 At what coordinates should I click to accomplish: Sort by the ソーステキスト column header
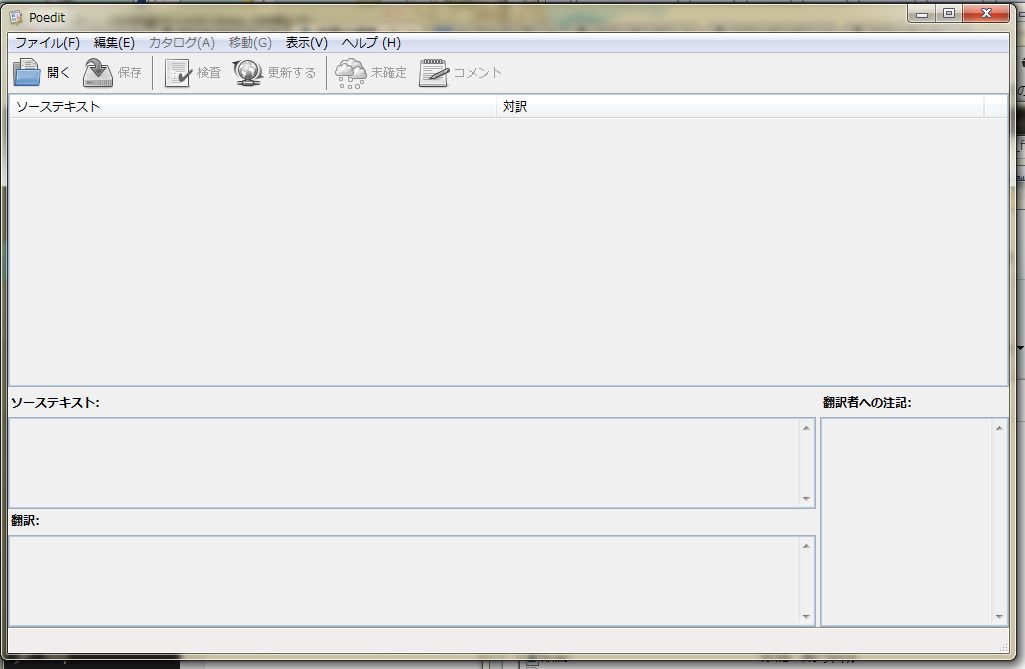tap(250, 106)
